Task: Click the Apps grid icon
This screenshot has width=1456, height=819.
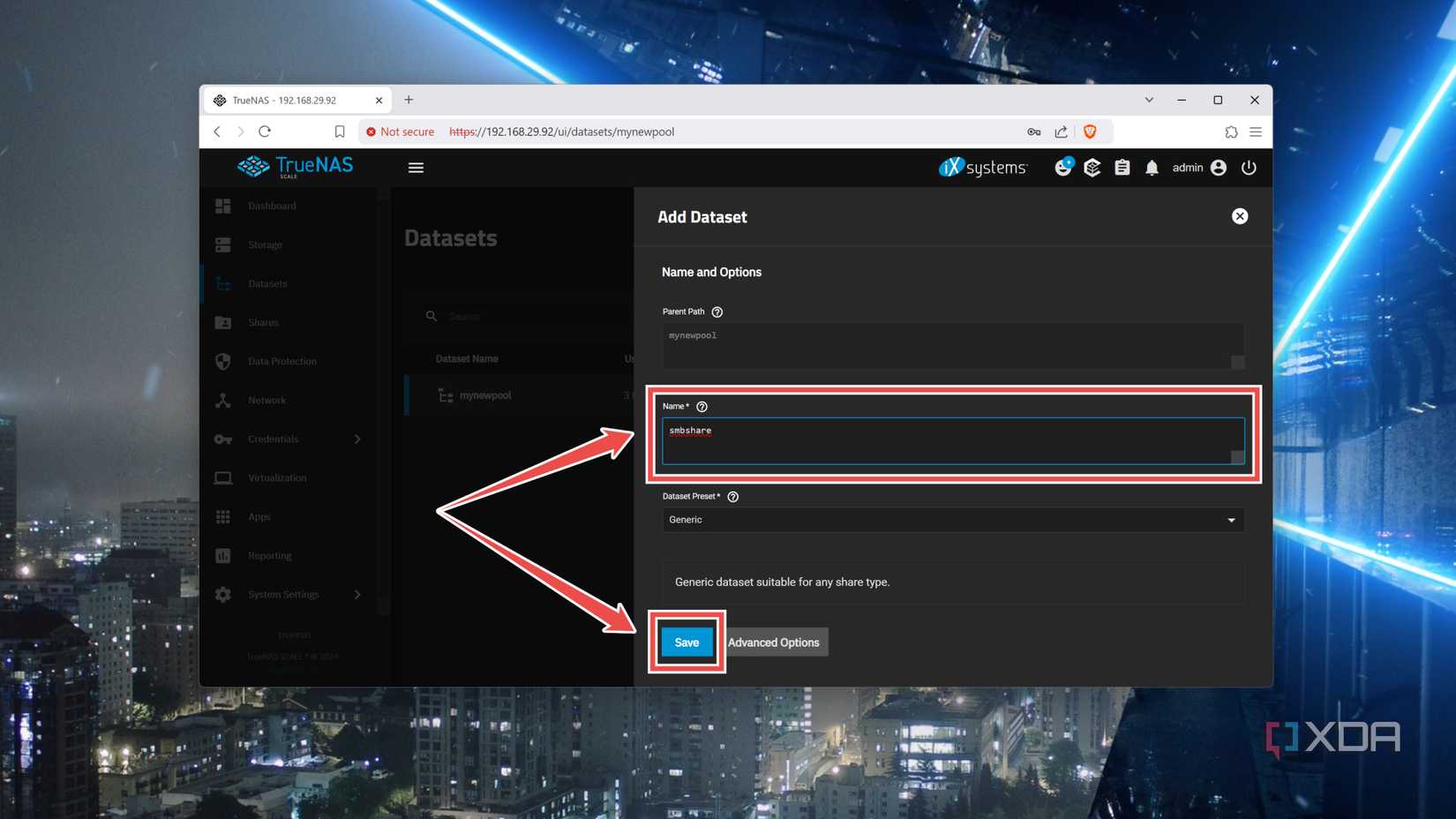Action: pyautogui.click(x=223, y=516)
